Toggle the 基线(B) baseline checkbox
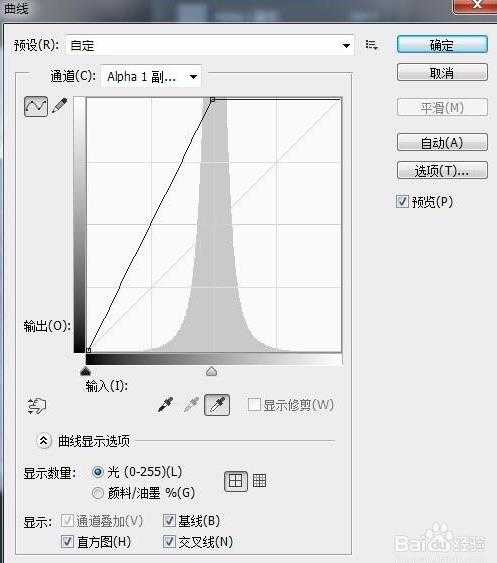This screenshot has width=497, height=563. [169, 520]
